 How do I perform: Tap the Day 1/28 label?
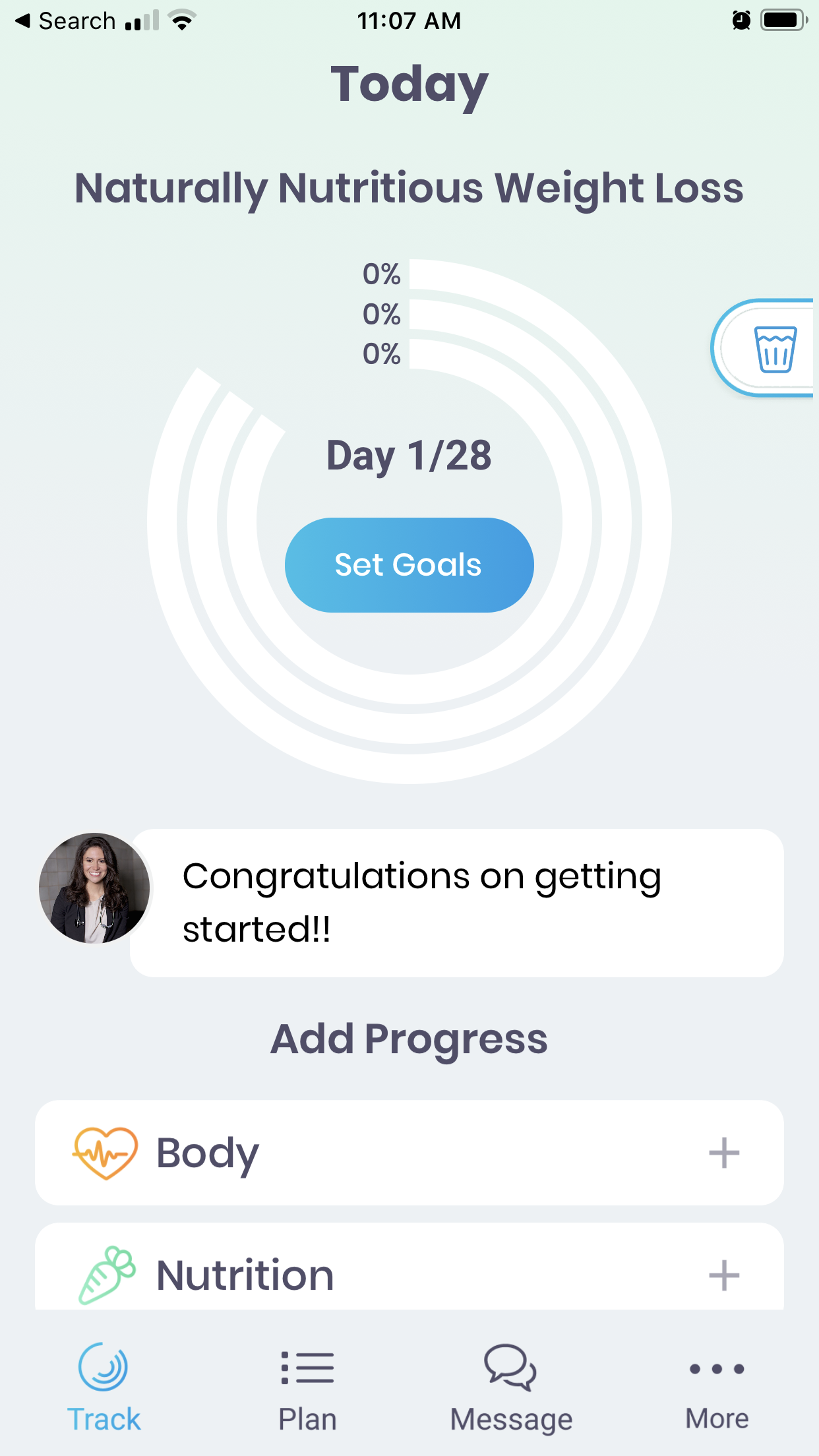coord(409,455)
